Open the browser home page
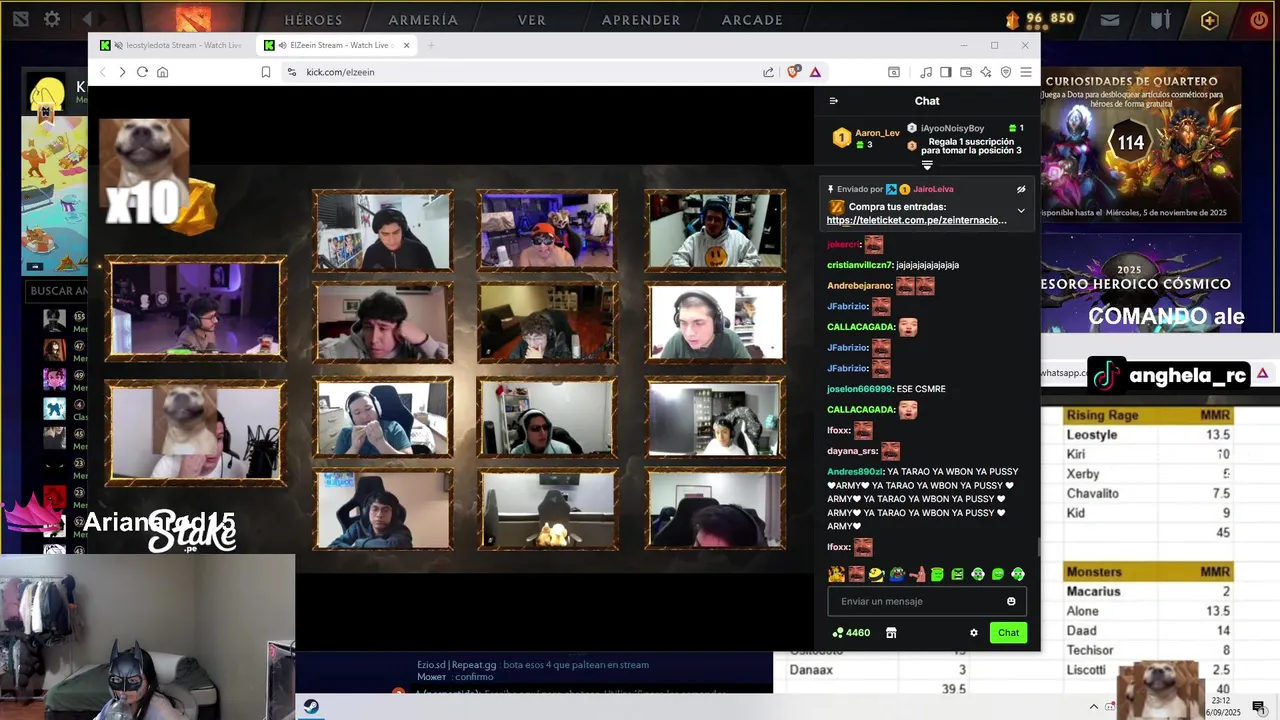This screenshot has height=720, width=1280. [163, 72]
